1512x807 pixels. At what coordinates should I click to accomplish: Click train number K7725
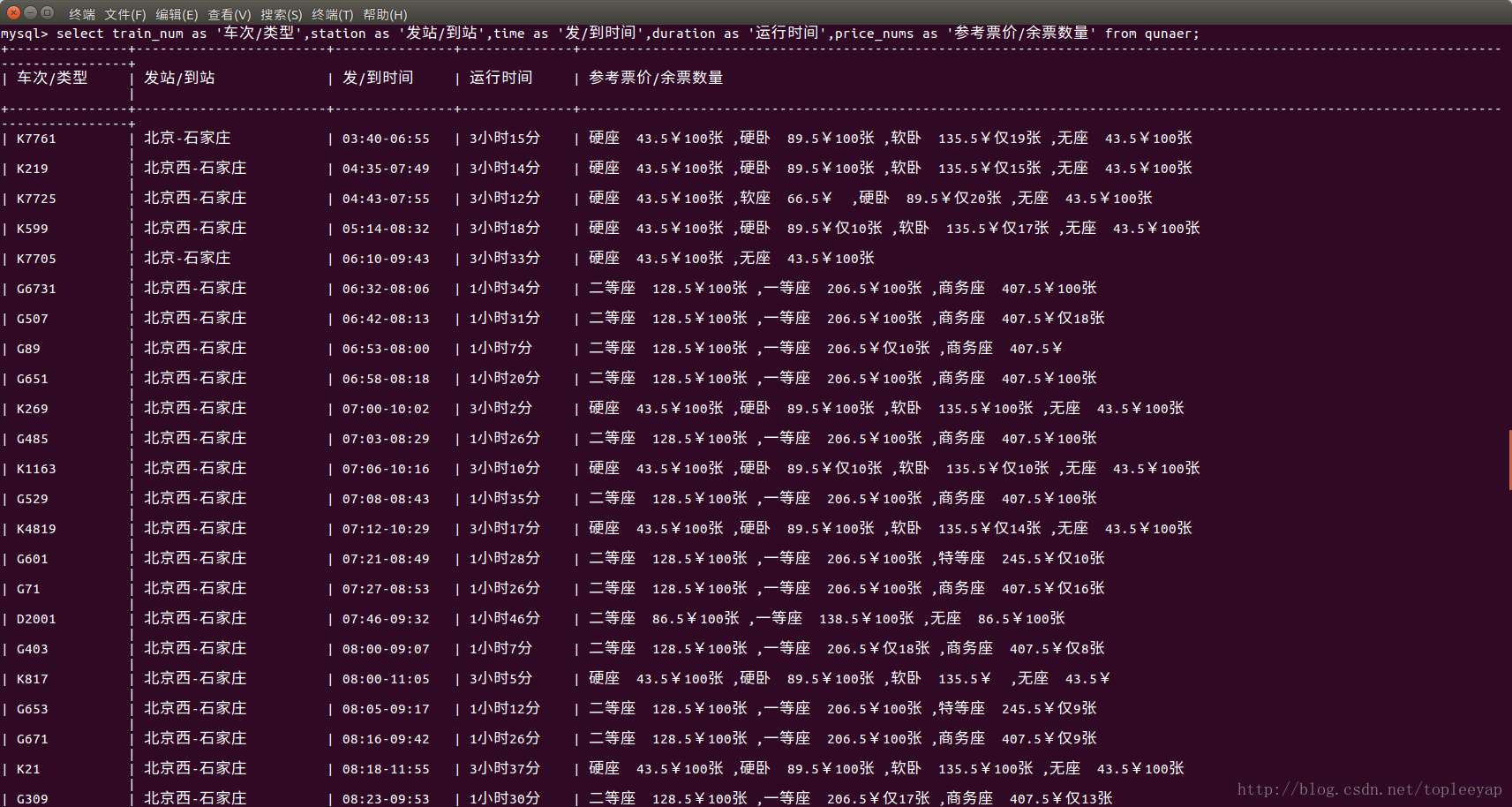click(36, 199)
